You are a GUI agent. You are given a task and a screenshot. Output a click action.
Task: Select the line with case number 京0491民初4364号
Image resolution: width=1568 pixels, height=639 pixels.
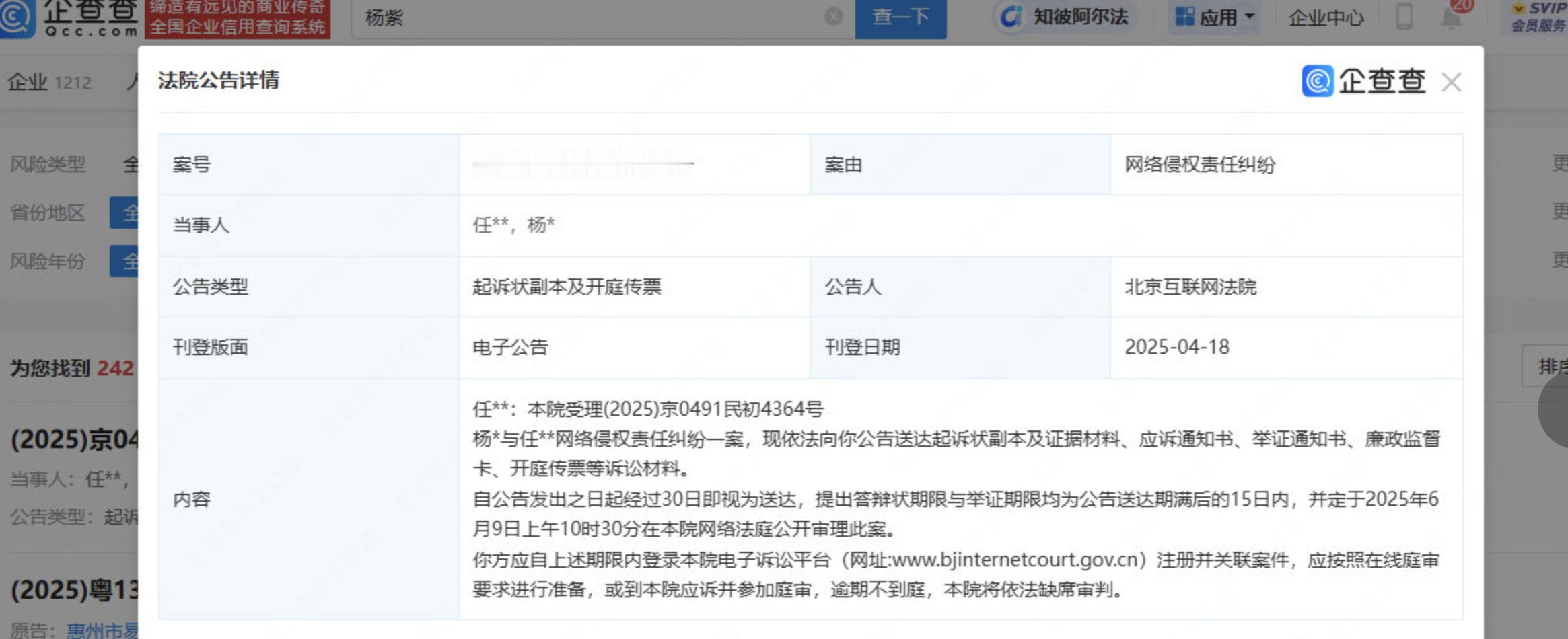(648, 409)
